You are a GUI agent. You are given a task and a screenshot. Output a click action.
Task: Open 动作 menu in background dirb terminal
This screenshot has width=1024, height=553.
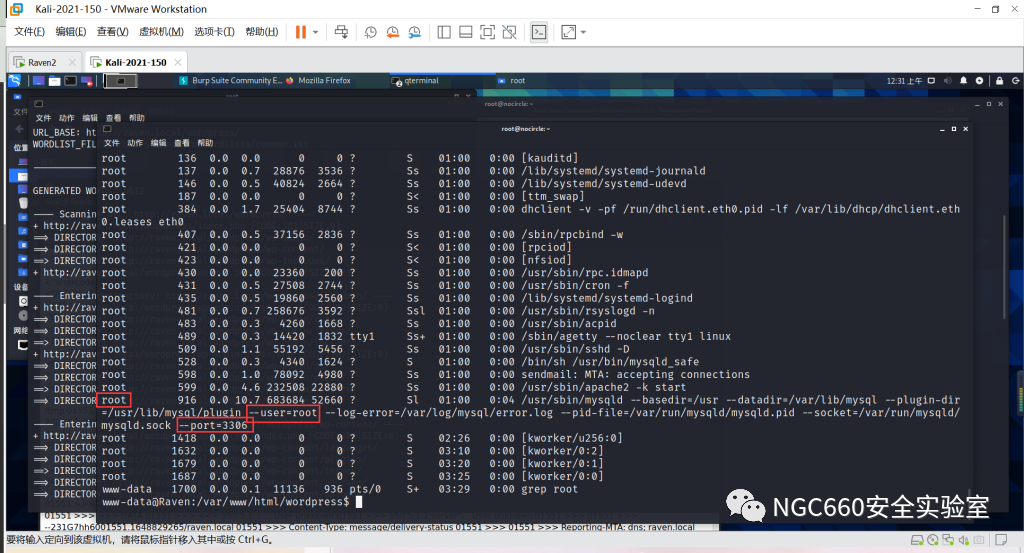tap(67, 118)
